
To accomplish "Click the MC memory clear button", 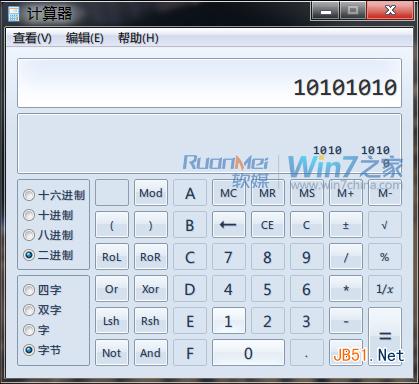I will pos(229,193).
